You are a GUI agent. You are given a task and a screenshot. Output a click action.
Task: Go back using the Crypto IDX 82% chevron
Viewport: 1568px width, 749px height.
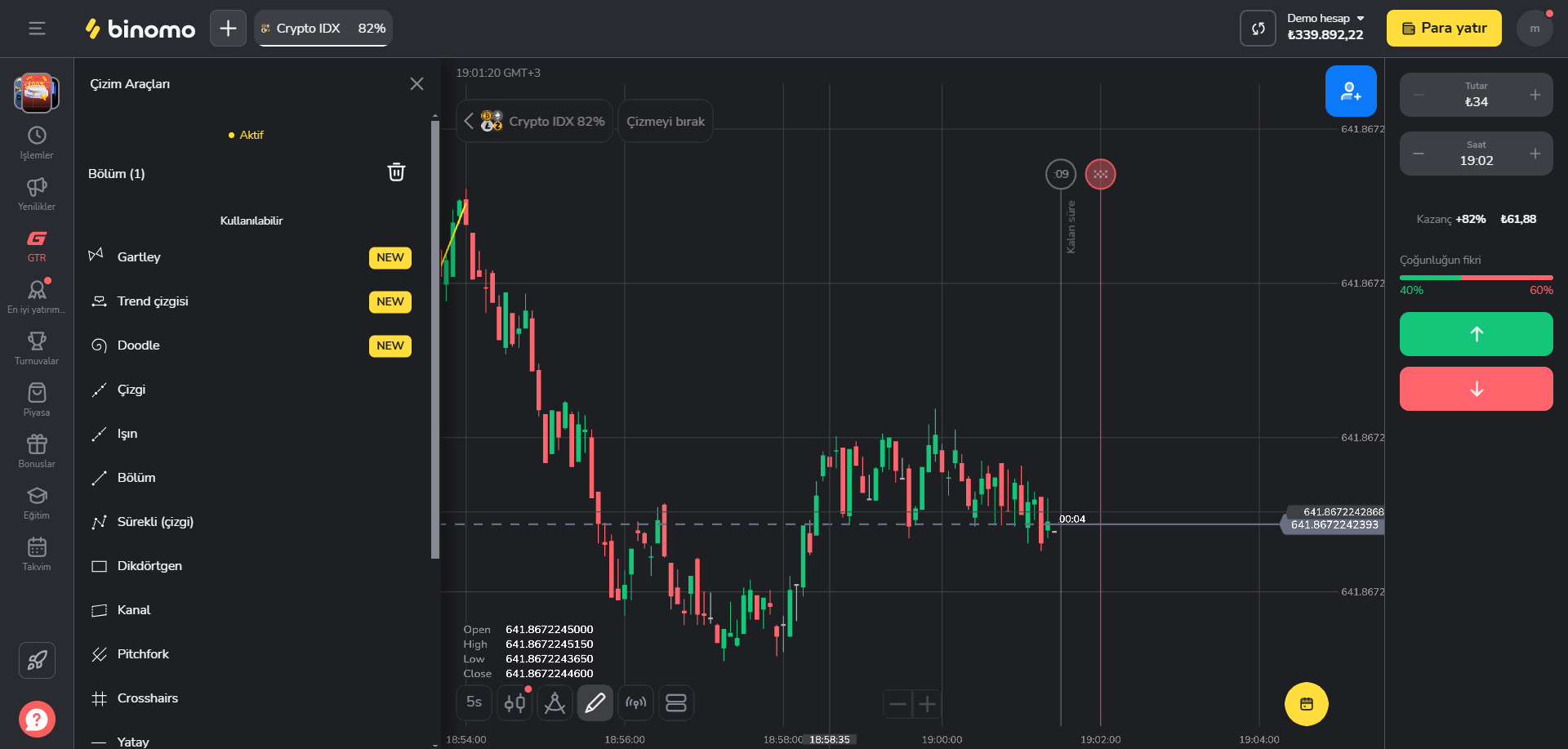tap(469, 122)
